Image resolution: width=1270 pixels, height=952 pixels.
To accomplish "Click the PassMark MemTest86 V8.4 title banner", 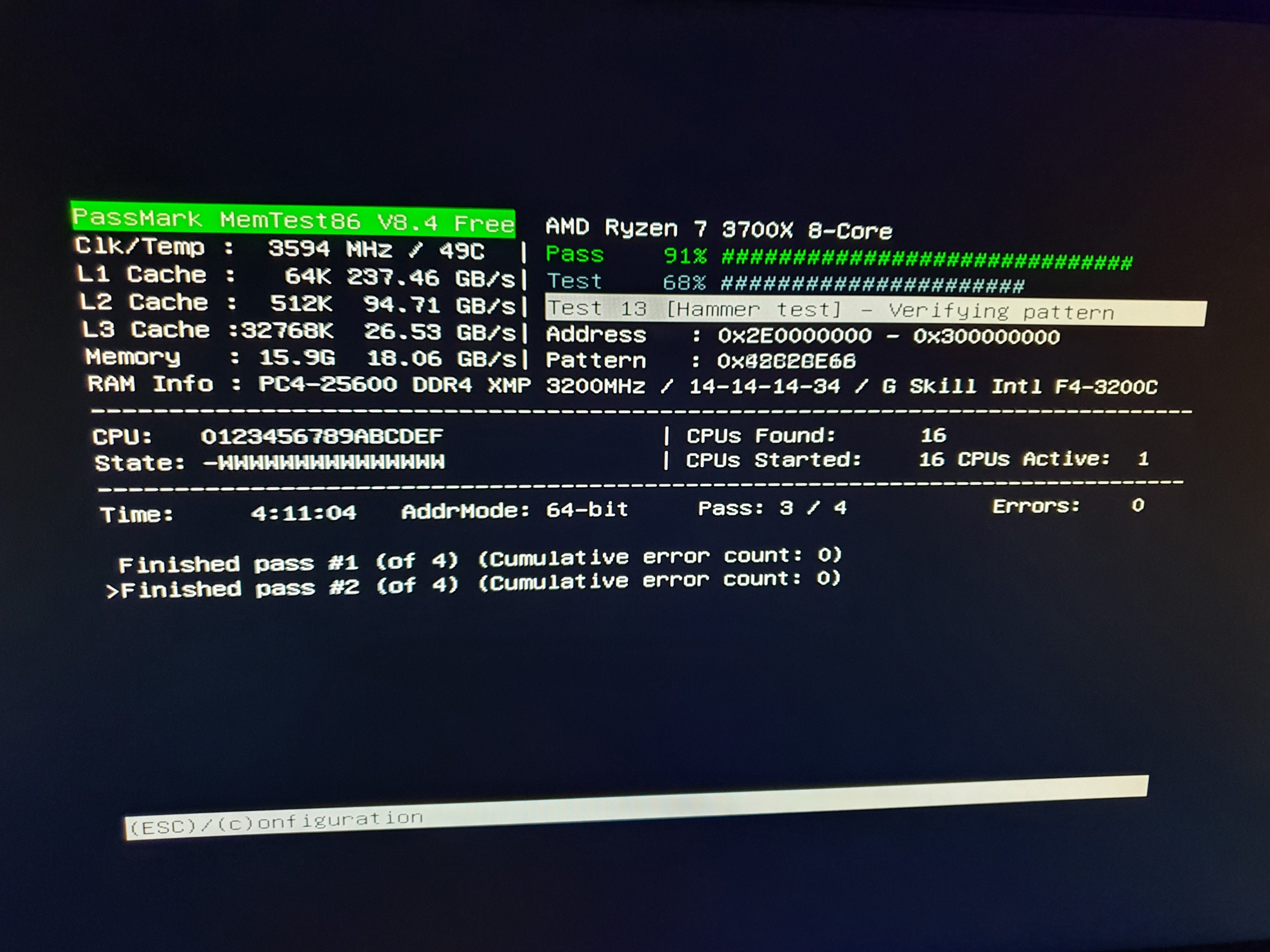I will 293,219.
